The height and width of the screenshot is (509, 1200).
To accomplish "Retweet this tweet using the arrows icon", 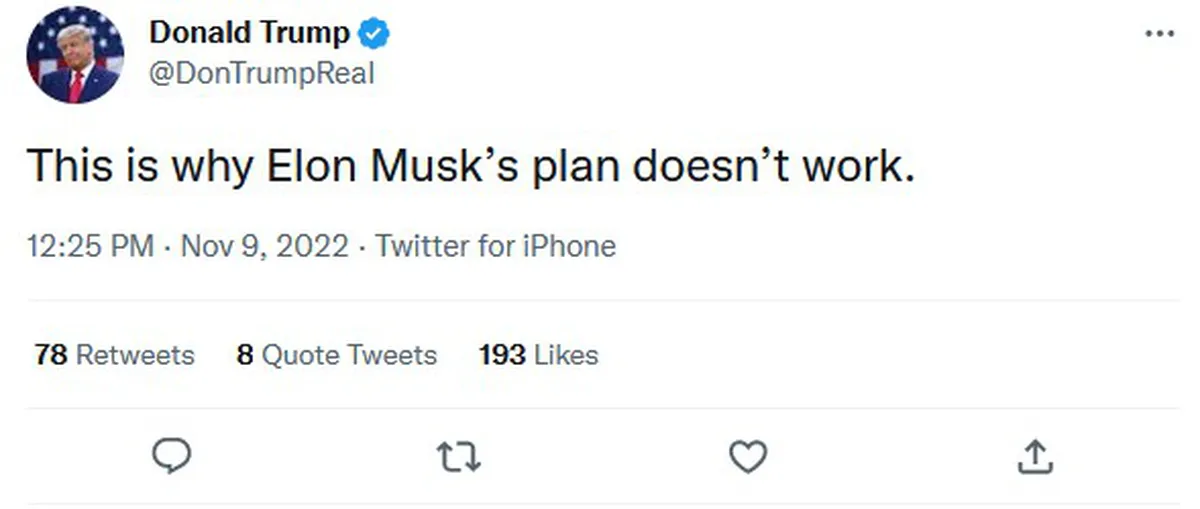I will [x=460, y=457].
